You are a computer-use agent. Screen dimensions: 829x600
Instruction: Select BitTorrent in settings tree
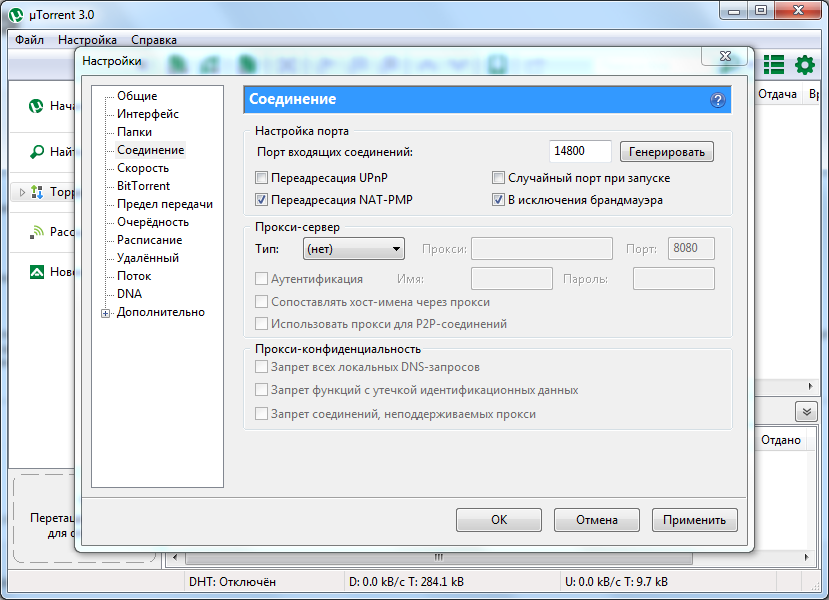click(x=143, y=186)
